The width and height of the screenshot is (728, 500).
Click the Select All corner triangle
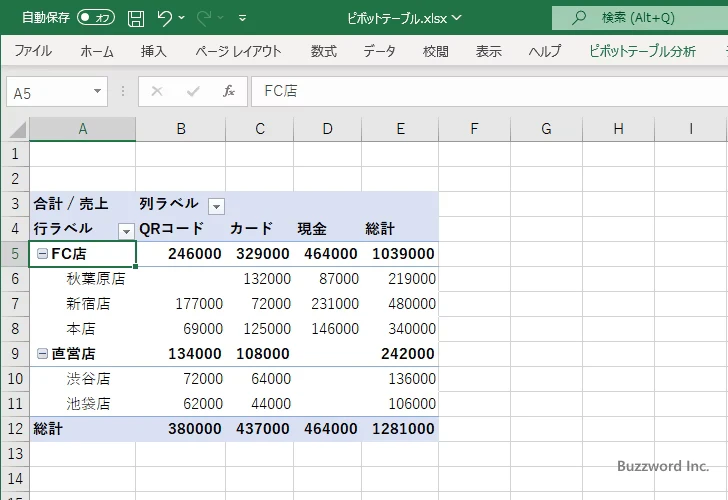(x=18, y=130)
